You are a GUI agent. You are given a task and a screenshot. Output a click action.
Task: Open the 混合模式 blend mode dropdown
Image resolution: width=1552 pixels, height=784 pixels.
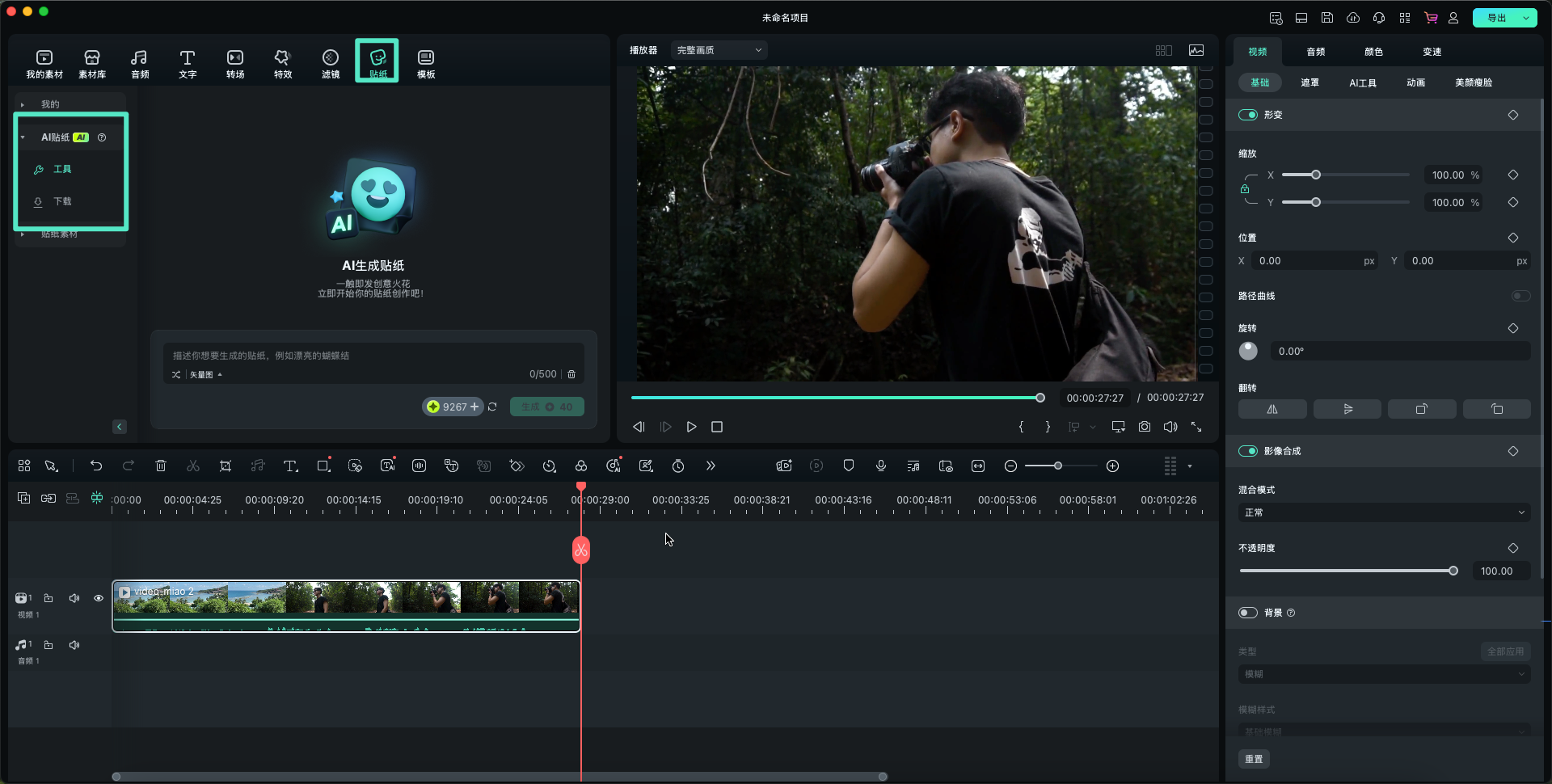click(x=1384, y=512)
